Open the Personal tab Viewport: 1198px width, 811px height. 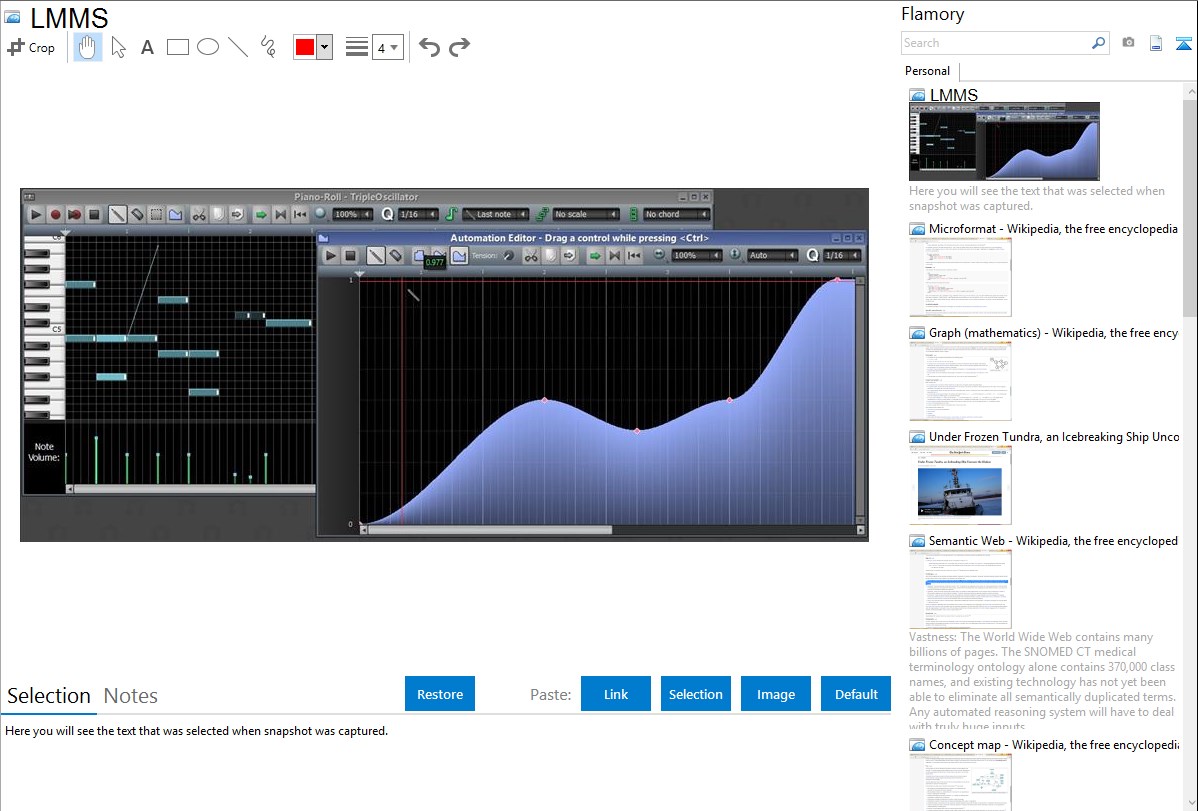[x=928, y=71]
